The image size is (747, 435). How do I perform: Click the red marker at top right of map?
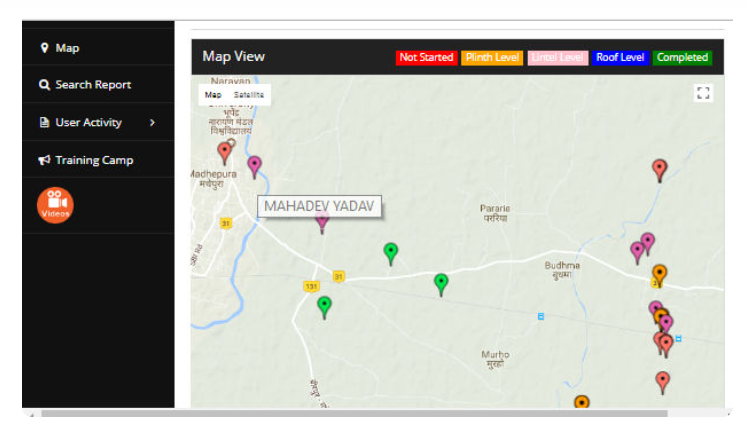(x=659, y=171)
